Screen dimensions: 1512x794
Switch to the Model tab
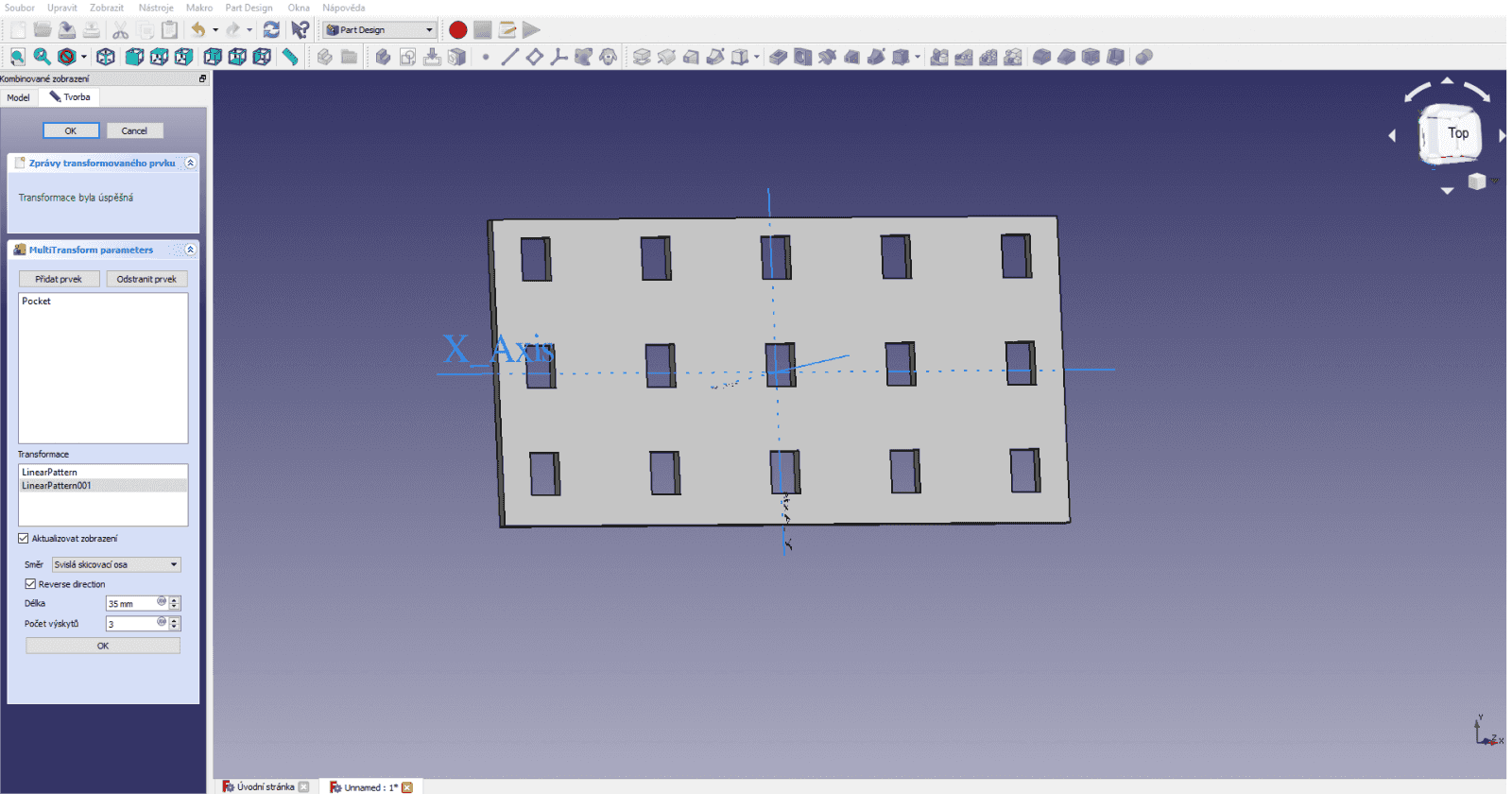(19, 97)
